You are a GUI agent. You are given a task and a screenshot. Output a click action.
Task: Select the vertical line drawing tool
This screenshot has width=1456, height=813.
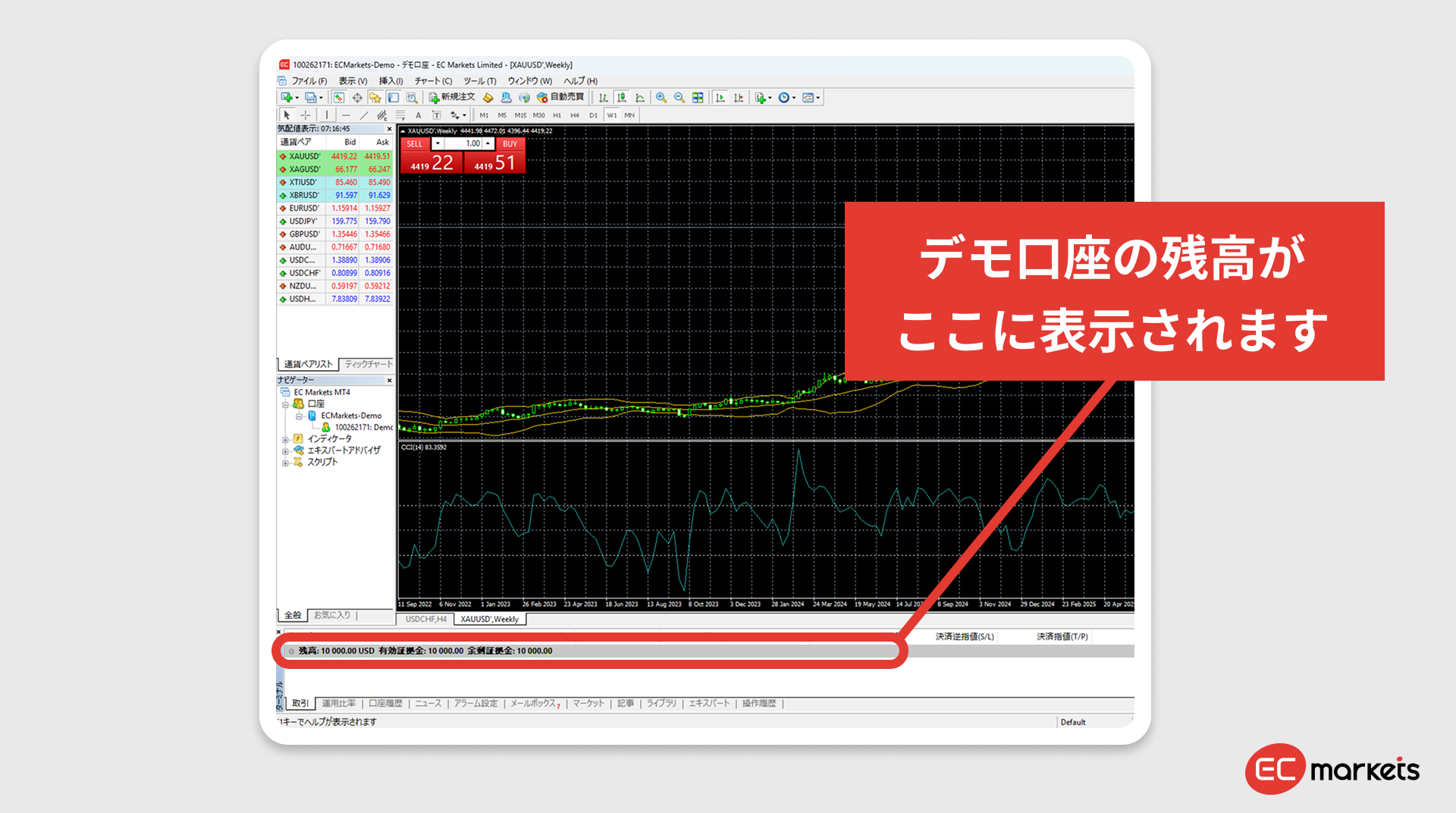click(x=327, y=115)
